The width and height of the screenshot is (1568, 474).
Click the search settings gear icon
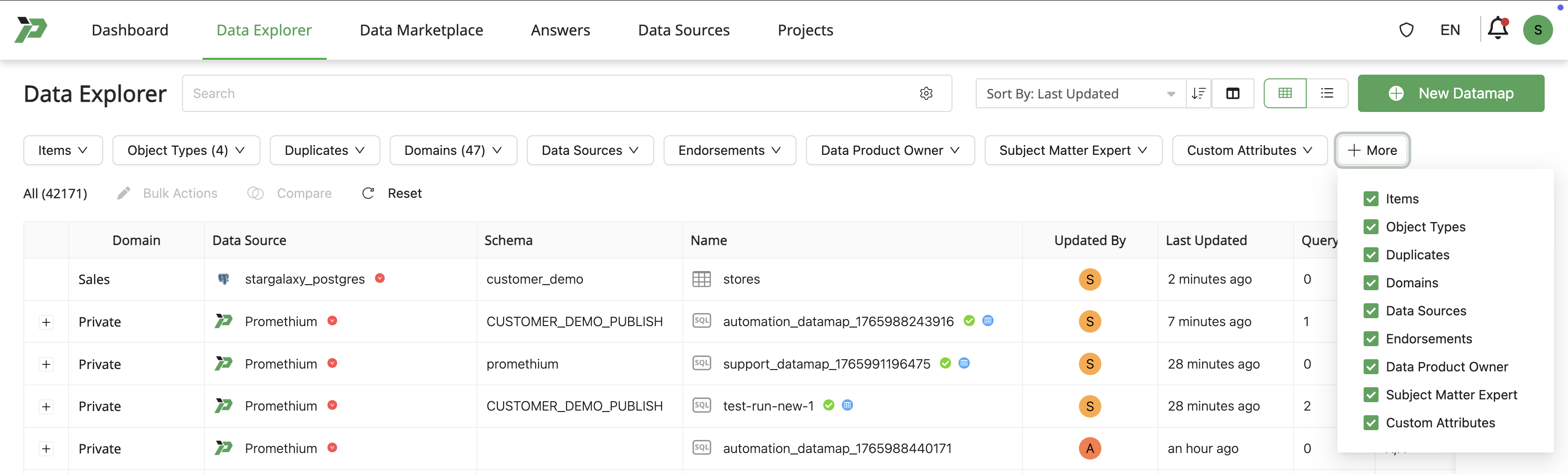pos(926,93)
